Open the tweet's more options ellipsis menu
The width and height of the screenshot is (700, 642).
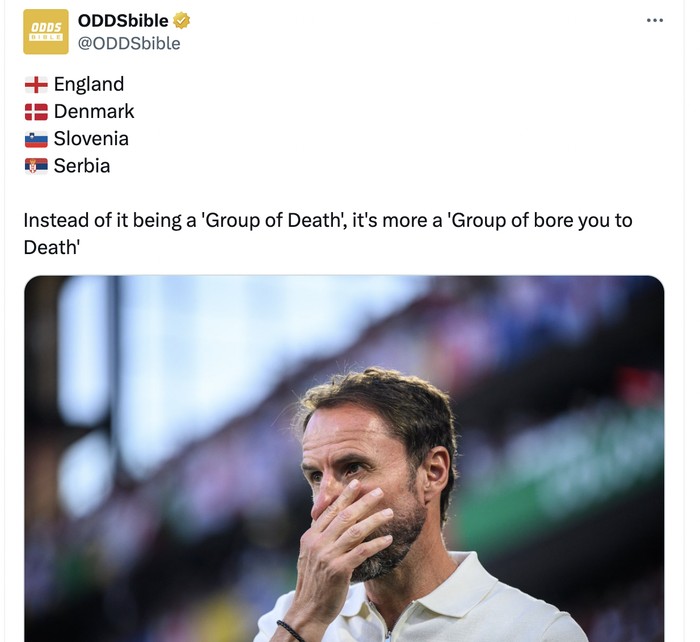coord(655,21)
